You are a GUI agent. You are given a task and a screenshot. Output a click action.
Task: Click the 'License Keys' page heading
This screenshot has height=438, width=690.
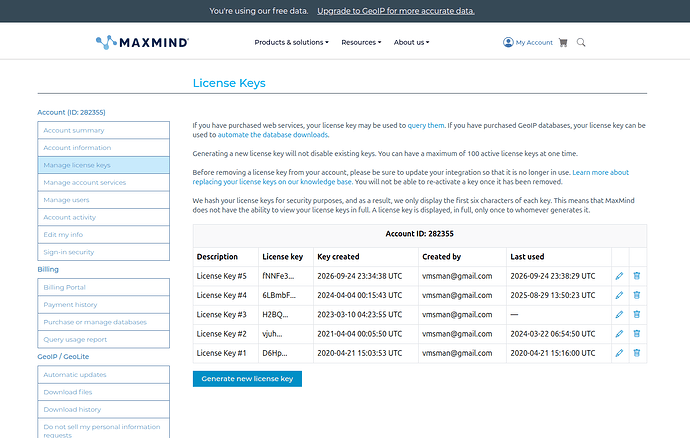pyautogui.click(x=229, y=83)
